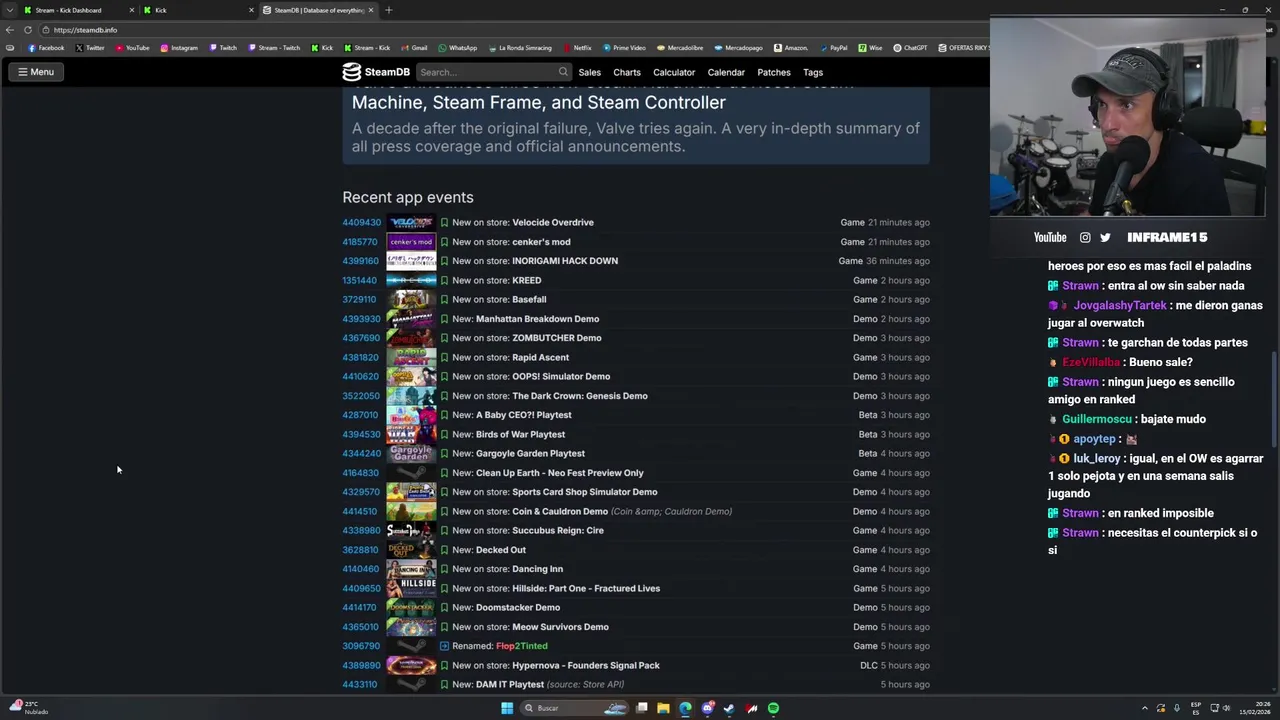1280x720 pixels.
Task: Open File Explorer from the taskbar
Action: coord(663,708)
